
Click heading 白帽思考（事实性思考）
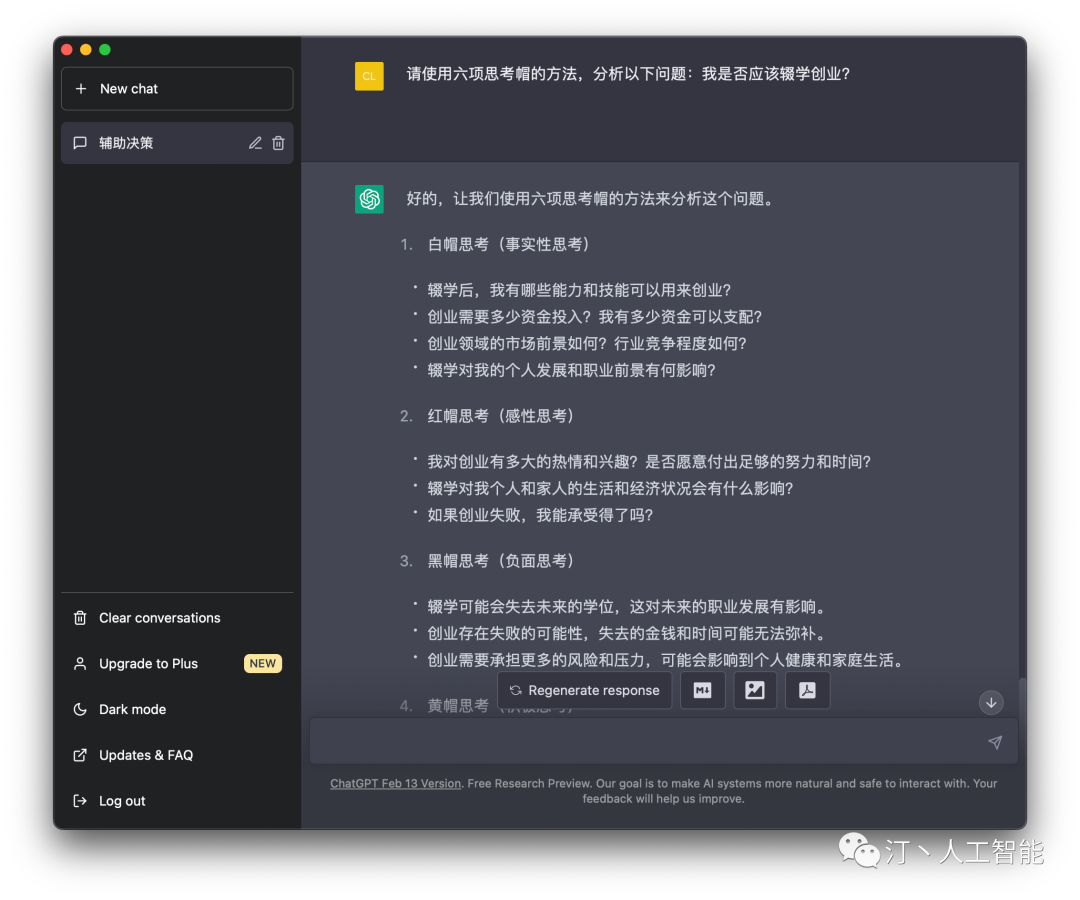pyautogui.click(x=508, y=244)
